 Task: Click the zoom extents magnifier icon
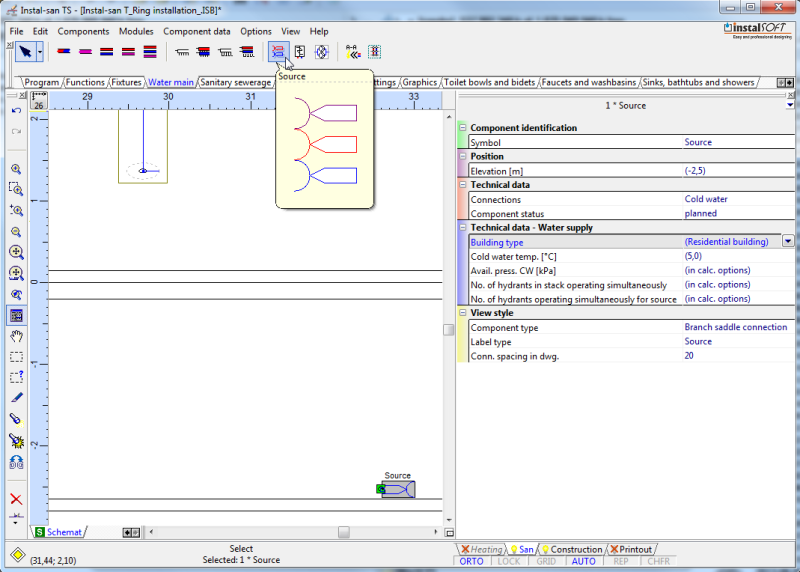click(16, 252)
